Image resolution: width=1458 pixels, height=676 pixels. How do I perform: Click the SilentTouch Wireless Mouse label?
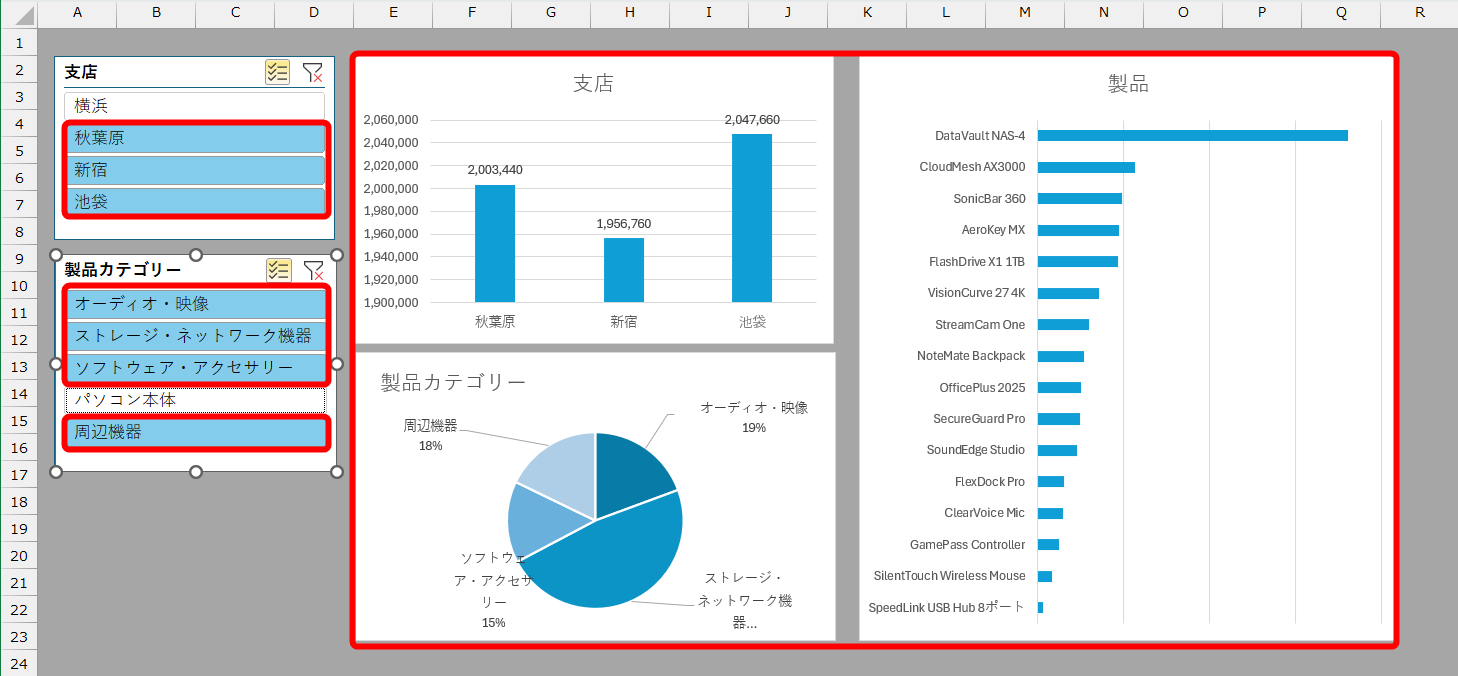click(x=949, y=576)
